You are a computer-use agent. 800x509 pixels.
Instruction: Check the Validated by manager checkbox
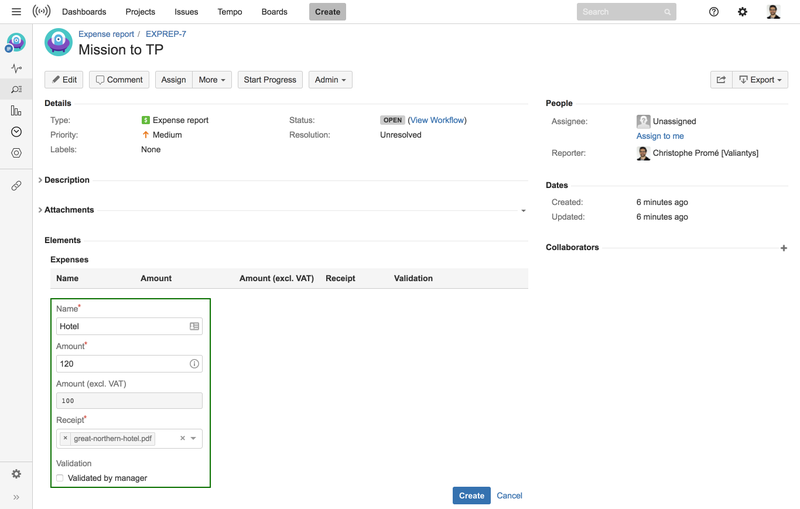pyautogui.click(x=60, y=478)
